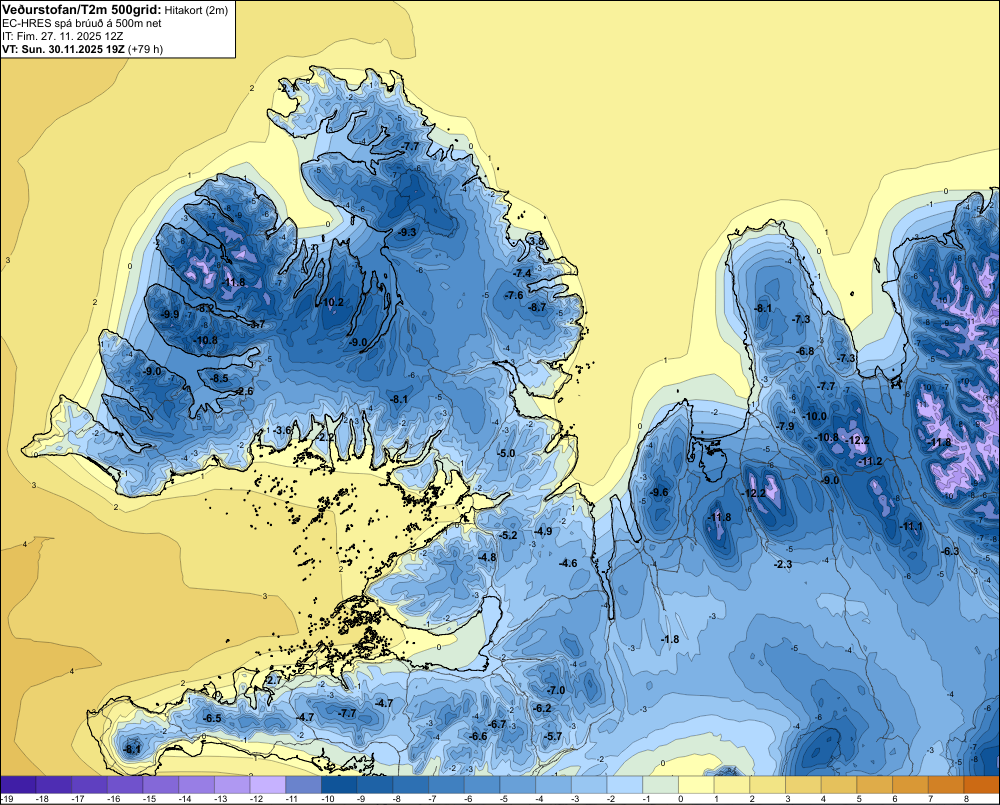Click the -6.6 temperature label
The image size is (1000, 805).
pyautogui.click(x=478, y=736)
